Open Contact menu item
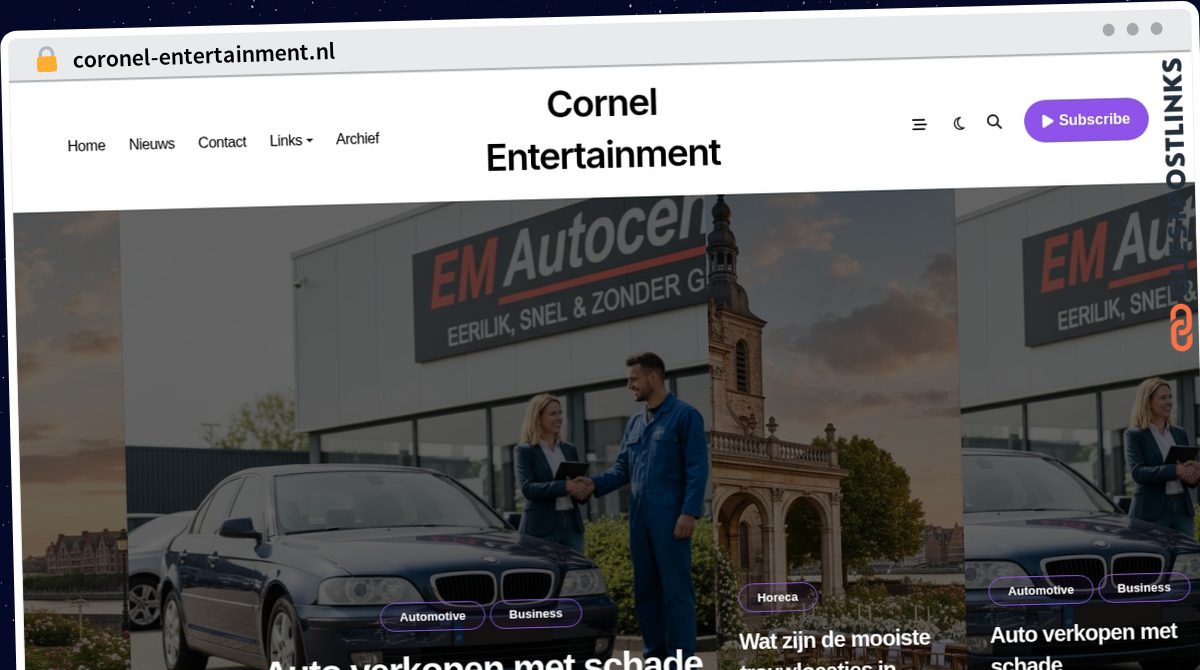Image resolution: width=1200 pixels, height=670 pixels. click(x=222, y=142)
